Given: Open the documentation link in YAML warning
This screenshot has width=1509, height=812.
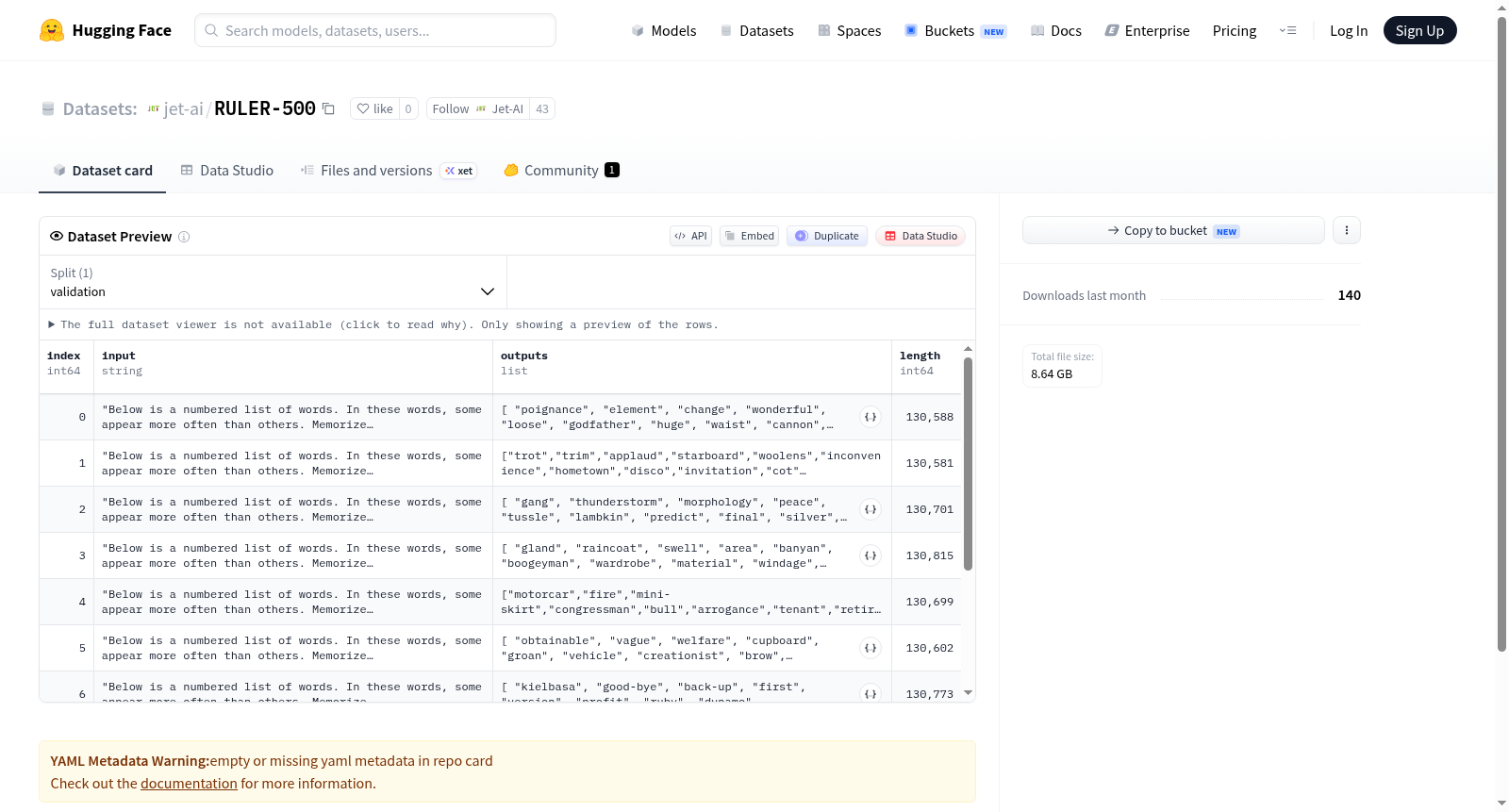Looking at the screenshot, I should pos(189,784).
